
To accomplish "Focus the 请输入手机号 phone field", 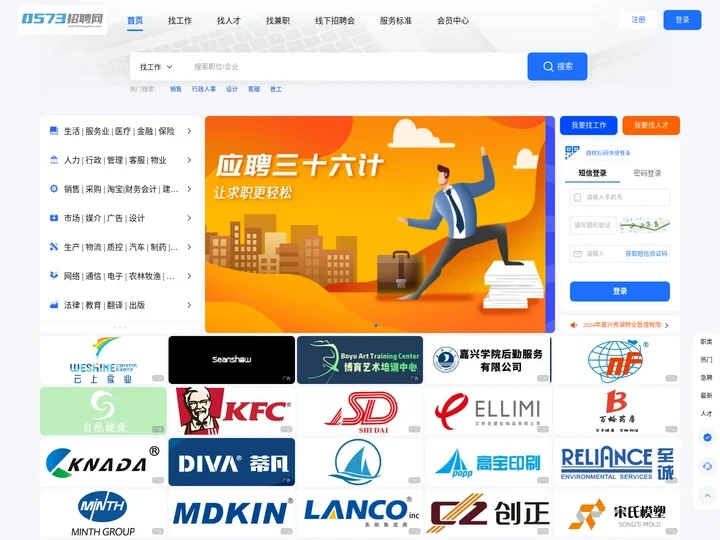I will tap(620, 197).
